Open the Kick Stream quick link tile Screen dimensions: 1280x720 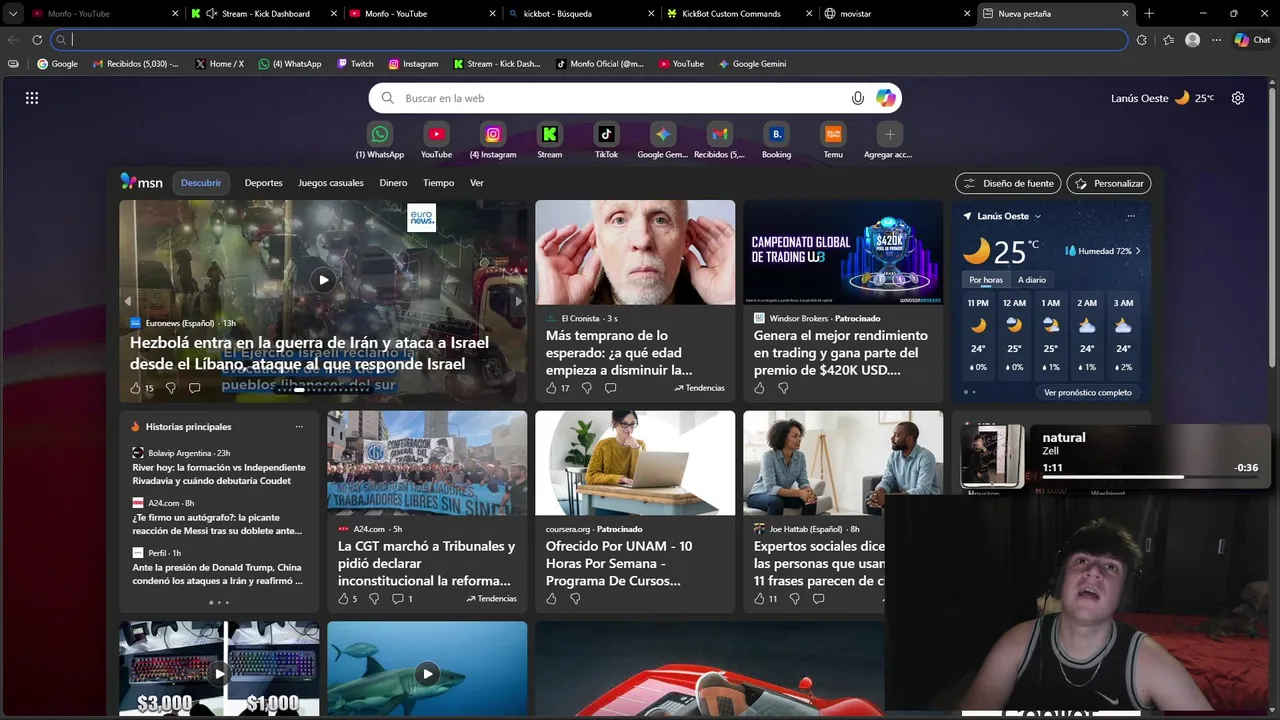pyautogui.click(x=550, y=140)
